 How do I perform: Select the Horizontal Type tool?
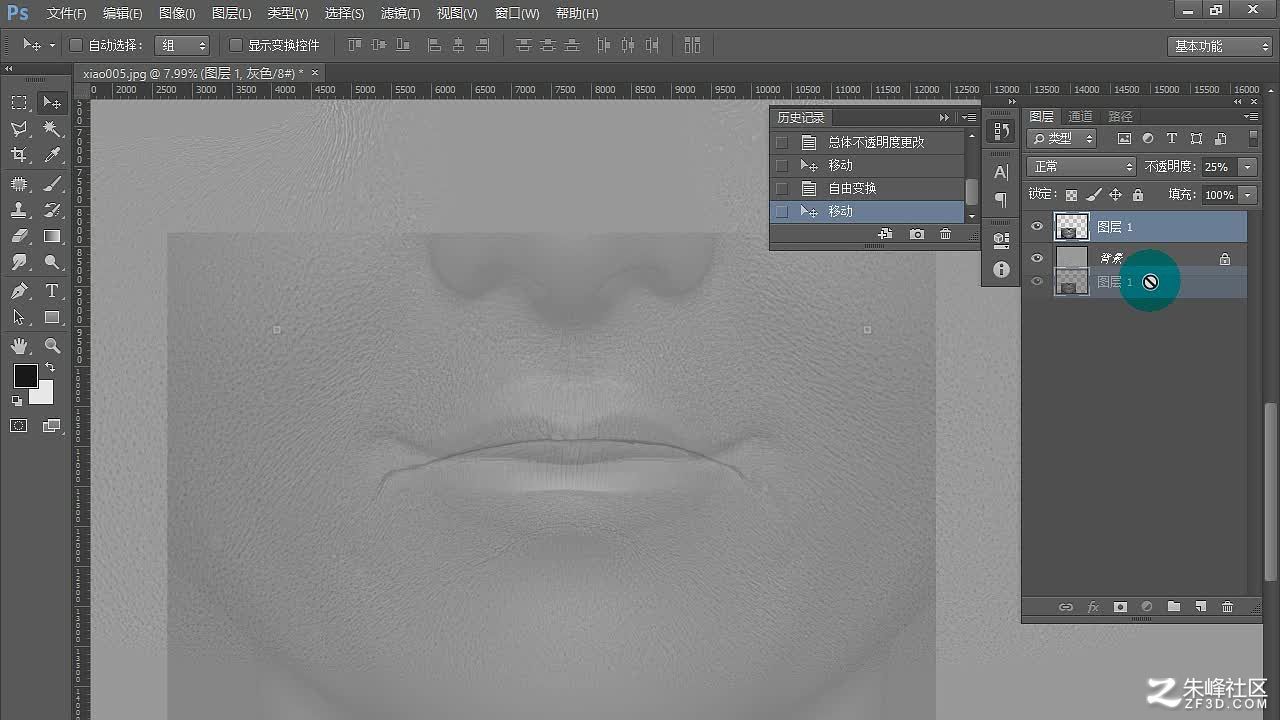pos(52,291)
